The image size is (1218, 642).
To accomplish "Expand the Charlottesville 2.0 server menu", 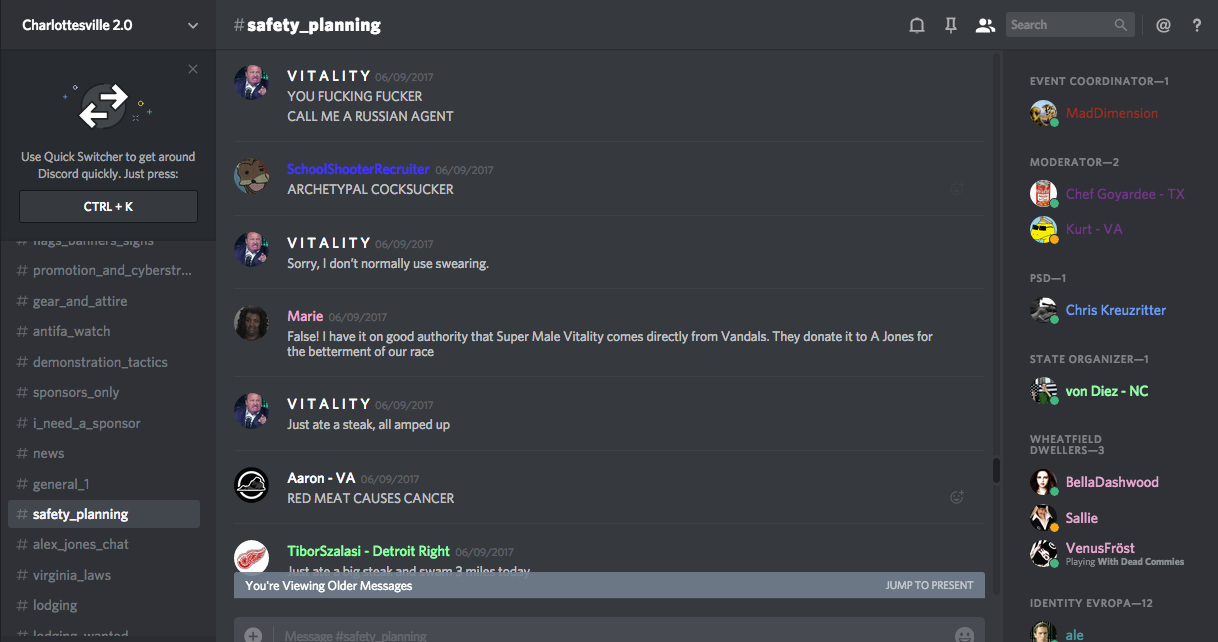I will (x=193, y=25).
